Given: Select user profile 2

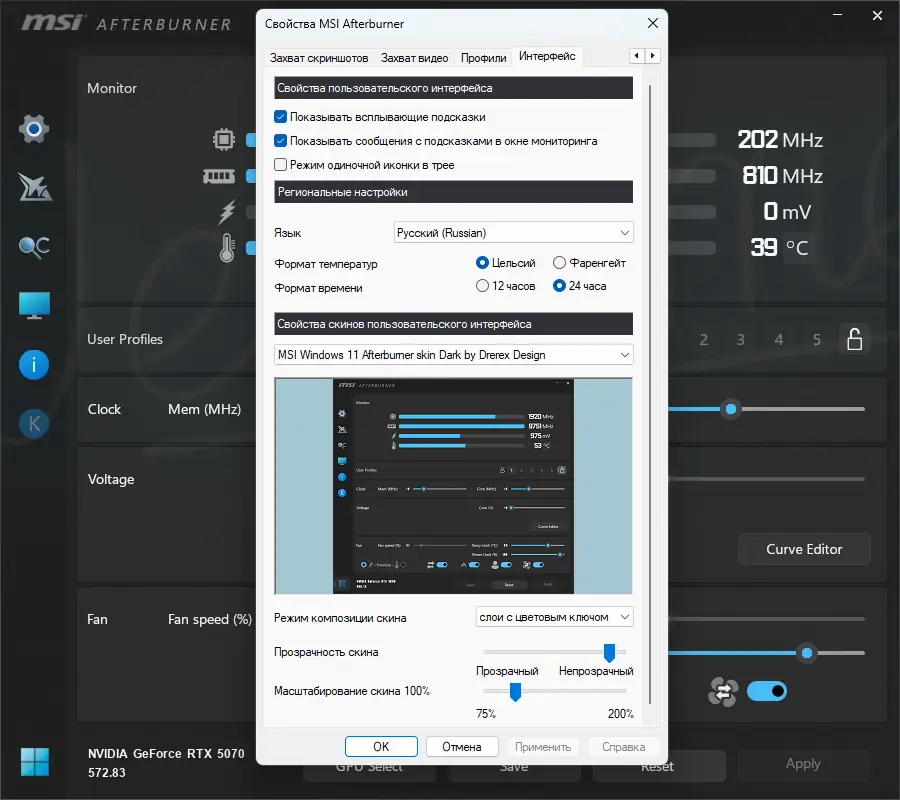Looking at the screenshot, I should point(704,340).
